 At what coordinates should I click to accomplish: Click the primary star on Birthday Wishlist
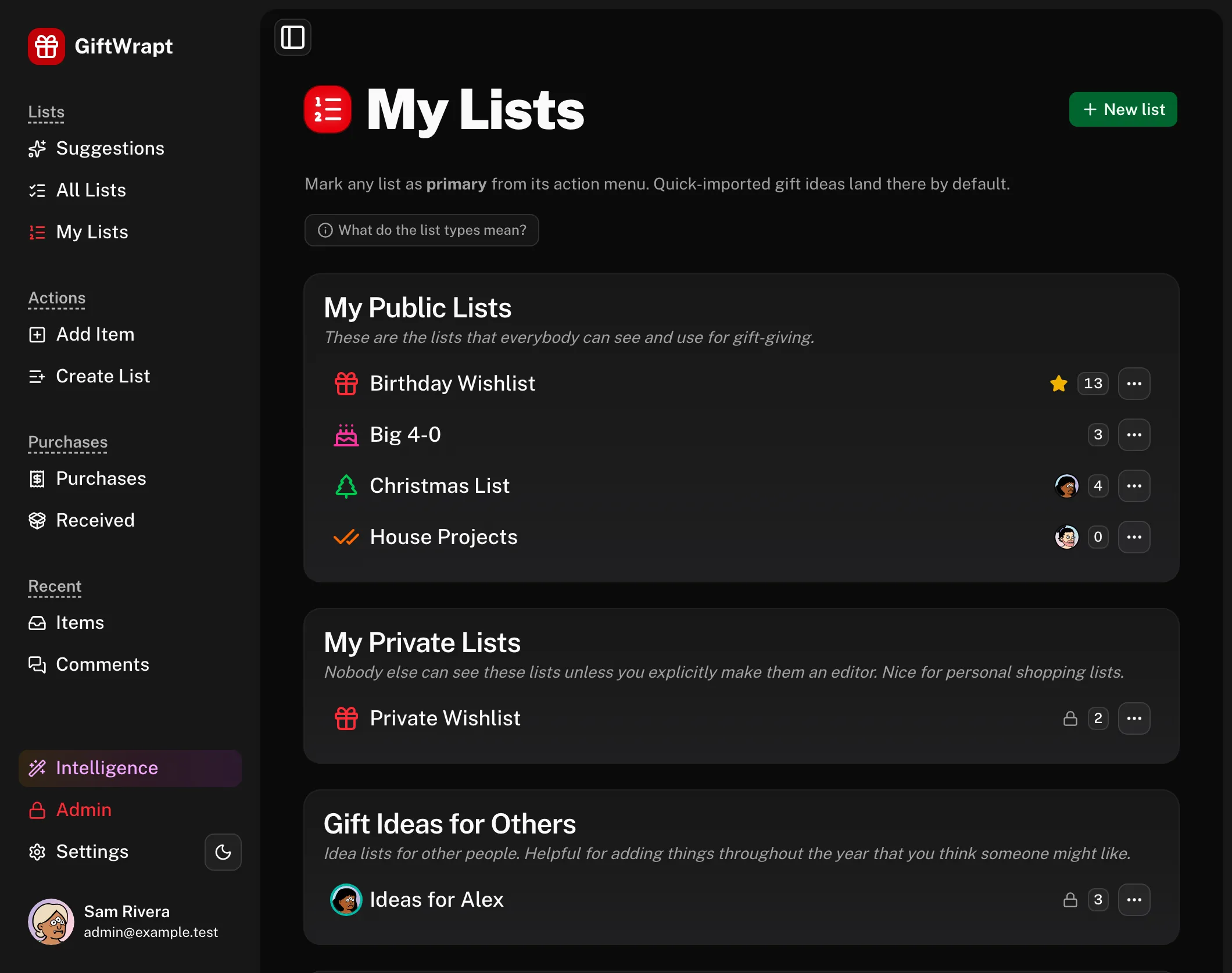1059,384
